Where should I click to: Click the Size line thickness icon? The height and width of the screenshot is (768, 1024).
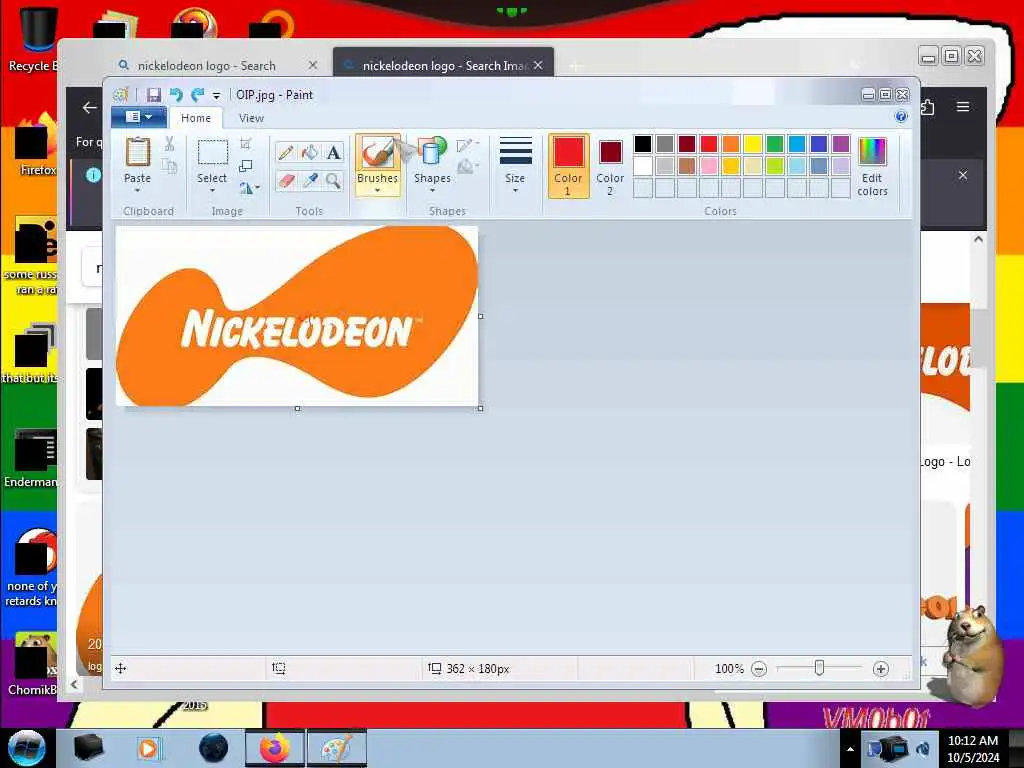[x=515, y=151]
